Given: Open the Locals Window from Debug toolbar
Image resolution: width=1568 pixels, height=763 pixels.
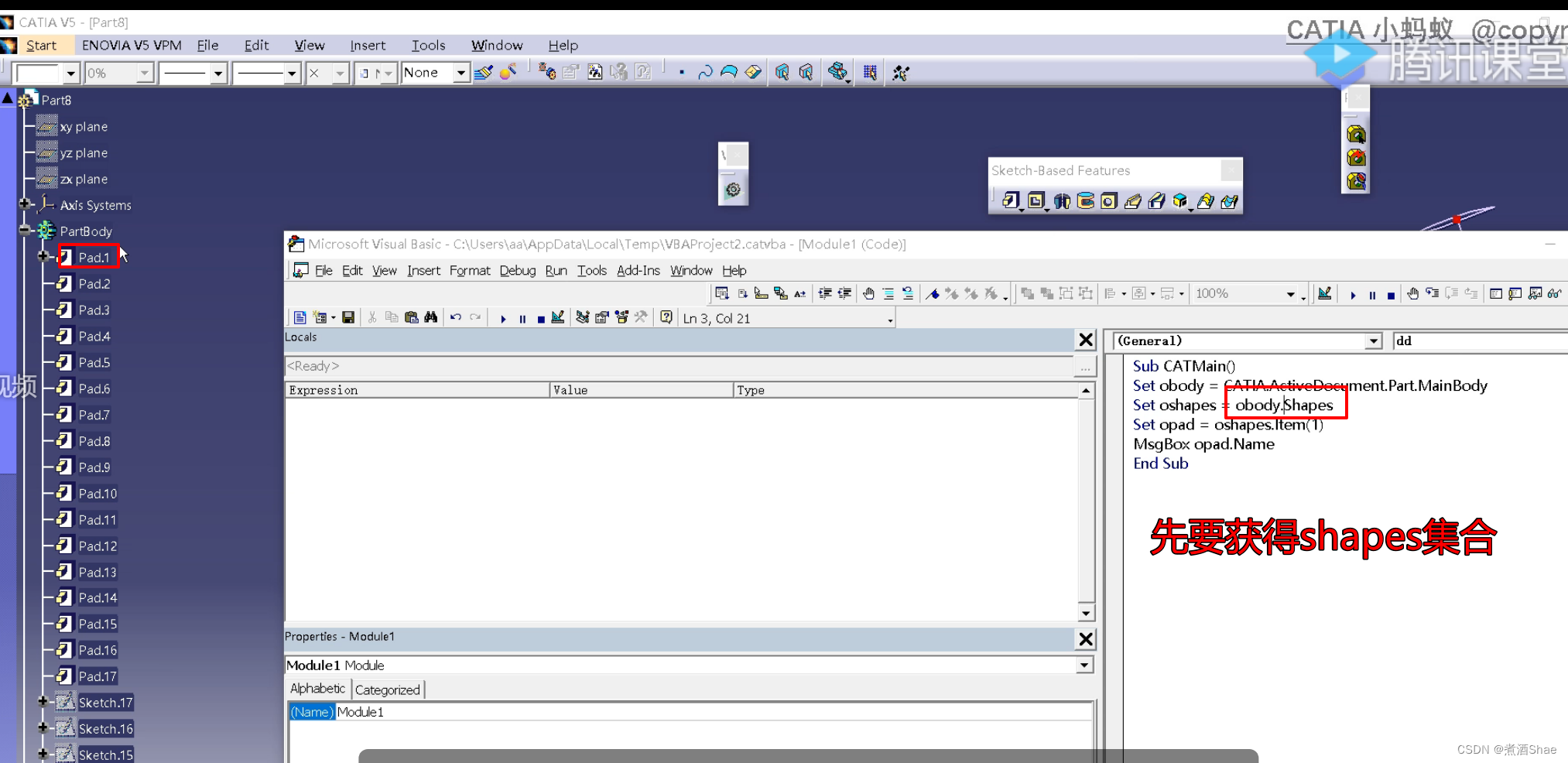Looking at the screenshot, I should click(x=1496, y=293).
